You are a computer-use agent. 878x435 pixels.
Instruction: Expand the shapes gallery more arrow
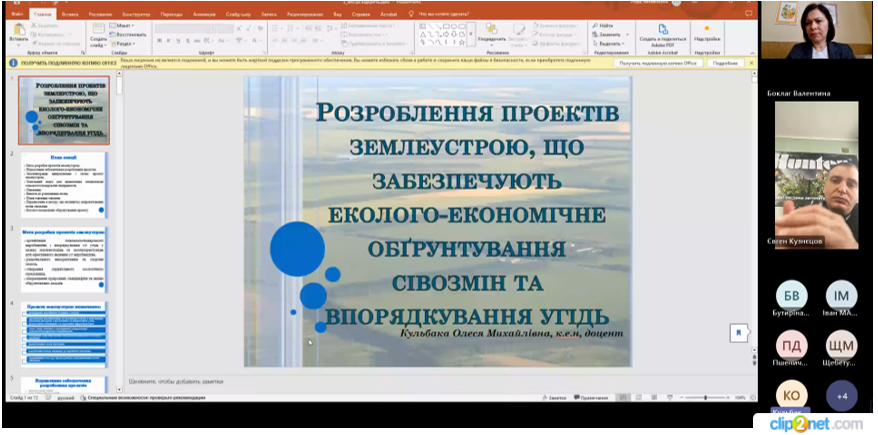(470, 34)
